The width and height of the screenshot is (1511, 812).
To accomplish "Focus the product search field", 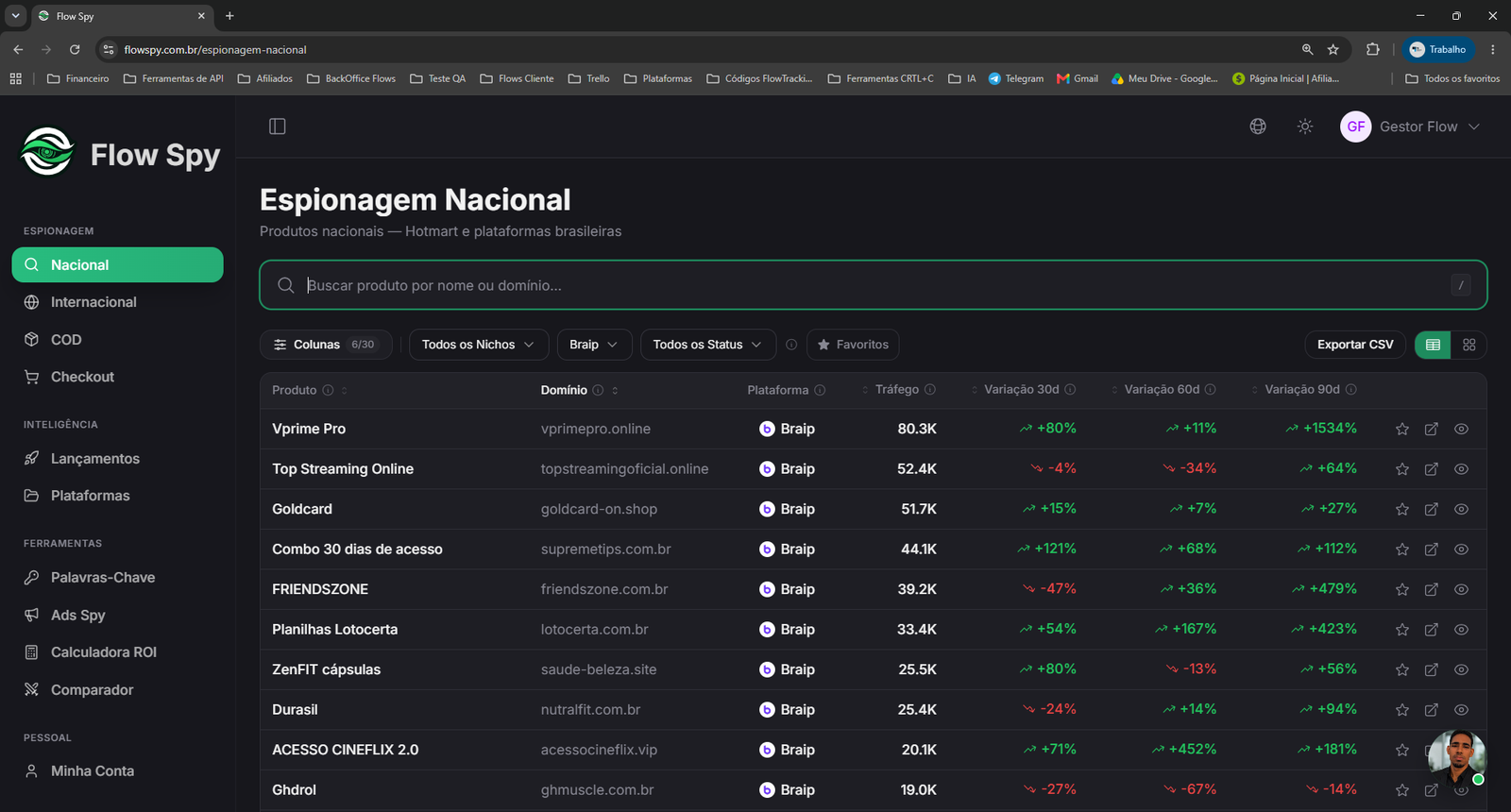I will pyautogui.click(x=873, y=285).
